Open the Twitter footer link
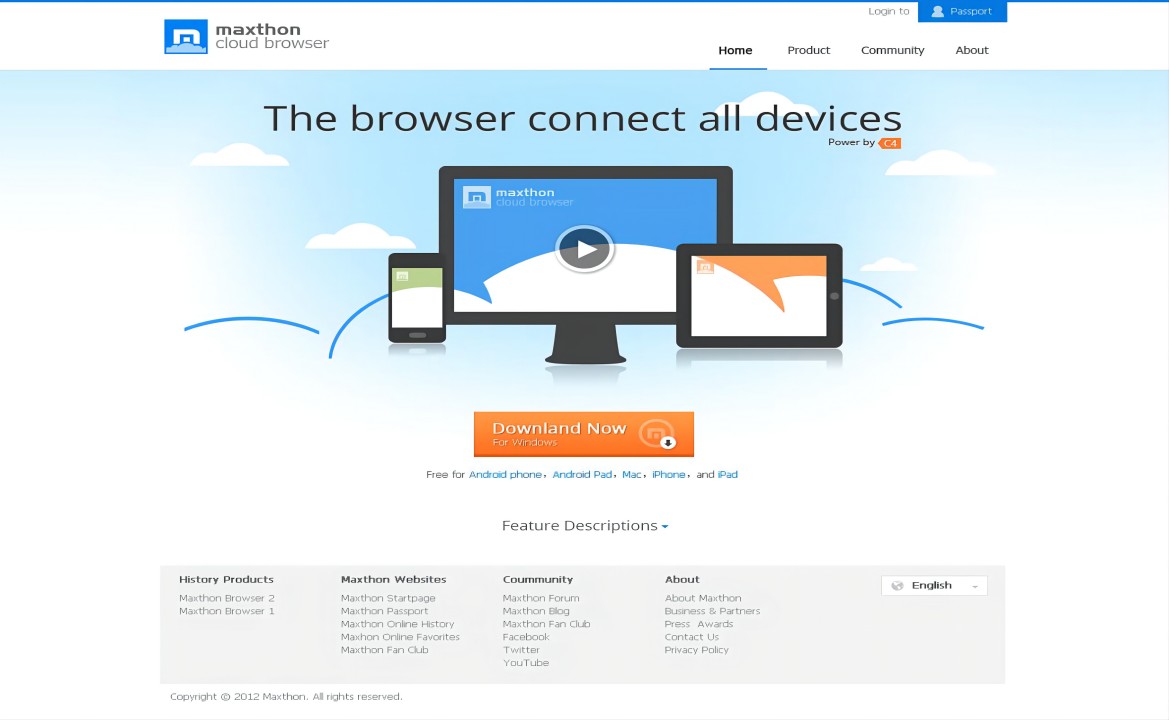 (x=521, y=650)
